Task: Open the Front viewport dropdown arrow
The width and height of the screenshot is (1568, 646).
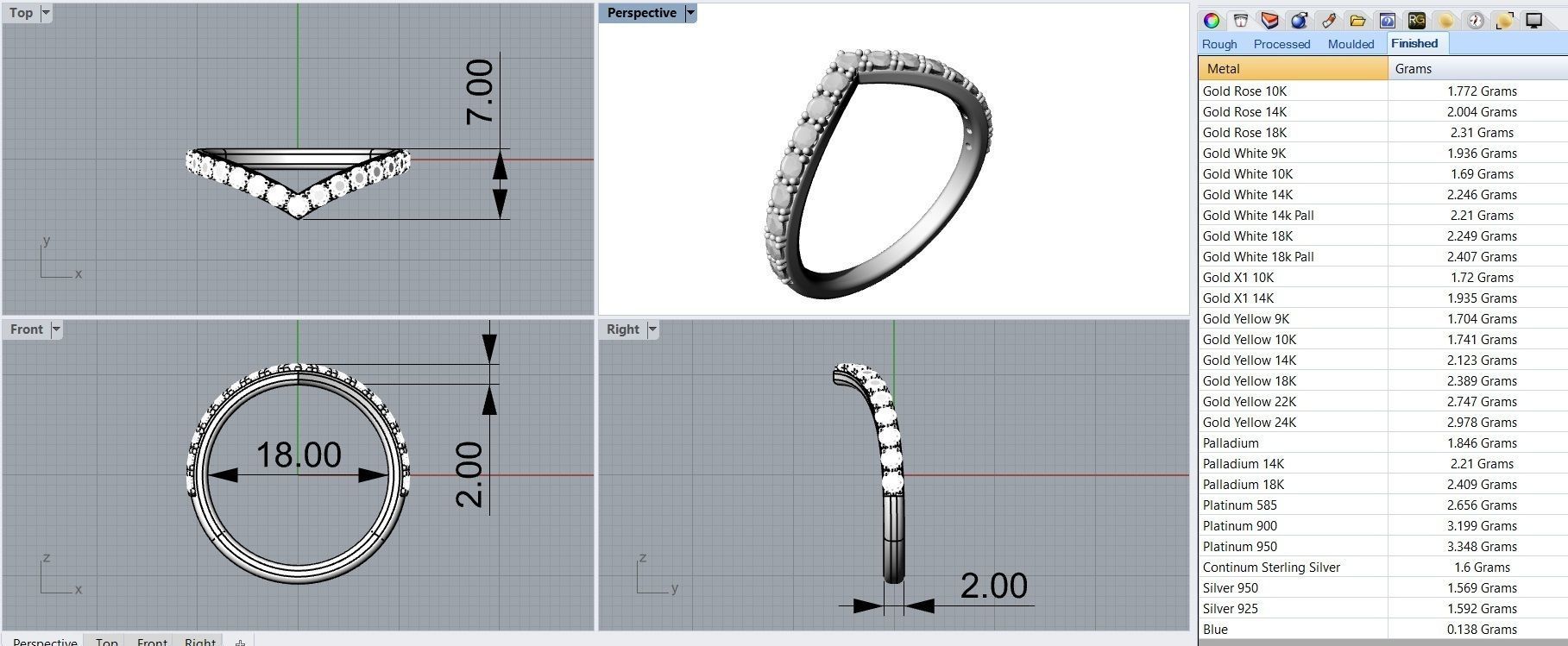Action: (56, 329)
